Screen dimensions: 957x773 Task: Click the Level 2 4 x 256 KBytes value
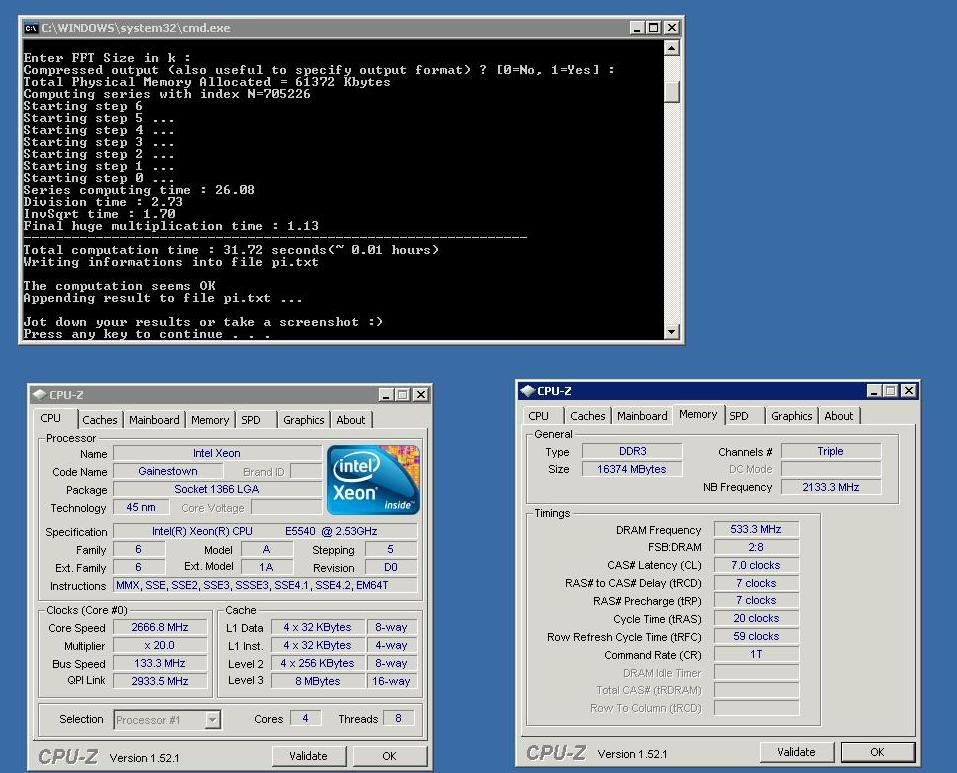pyautogui.click(x=317, y=663)
